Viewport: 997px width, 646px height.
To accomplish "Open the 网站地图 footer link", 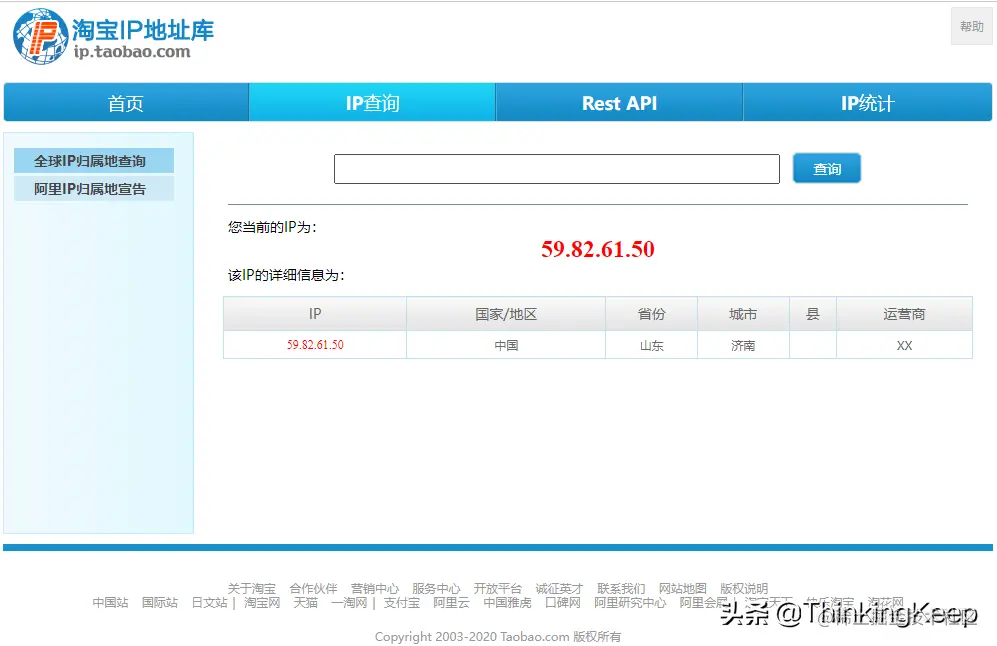I will [x=685, y=588].
